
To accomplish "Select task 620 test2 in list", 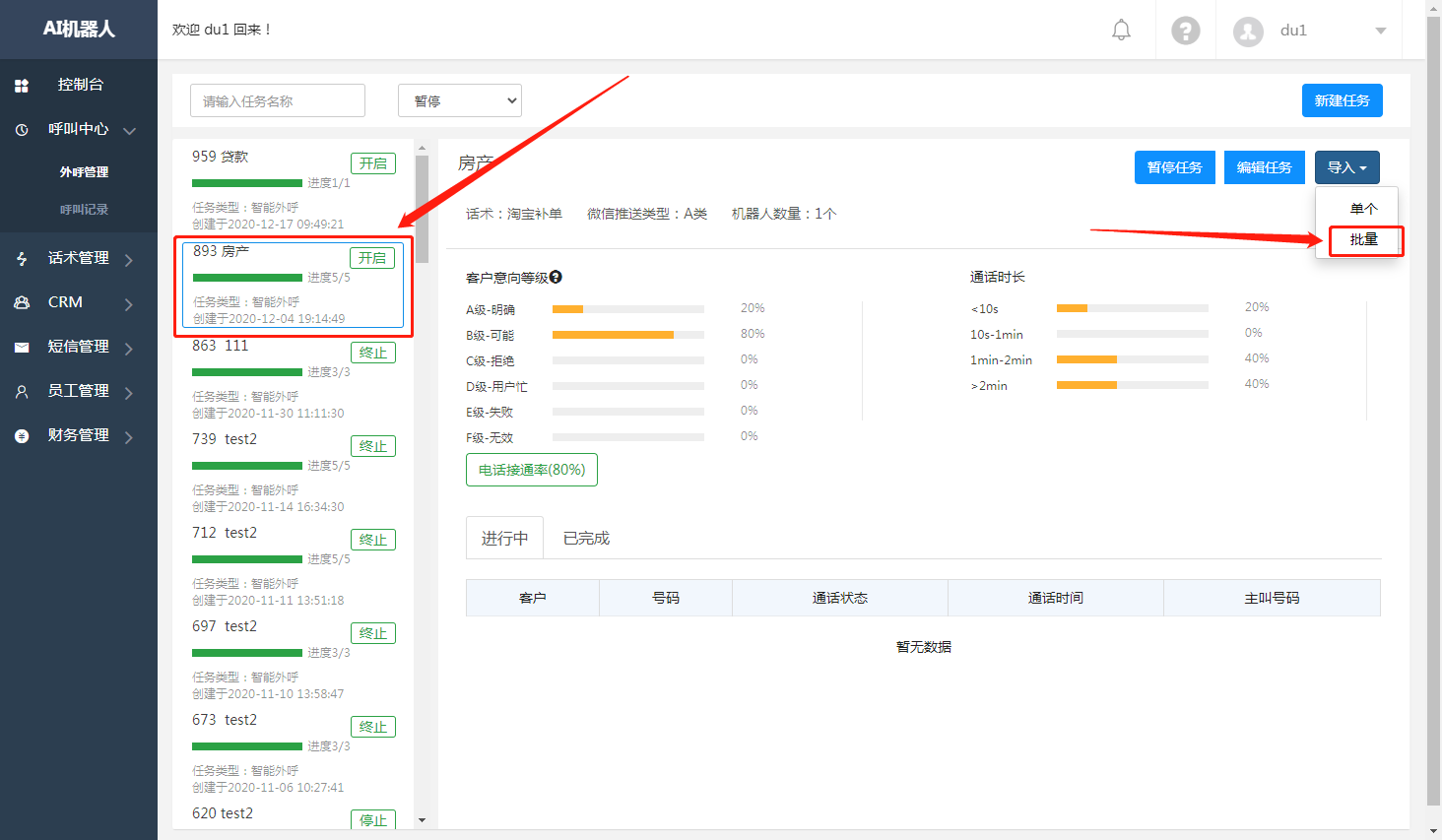I will tap(294, 816).
